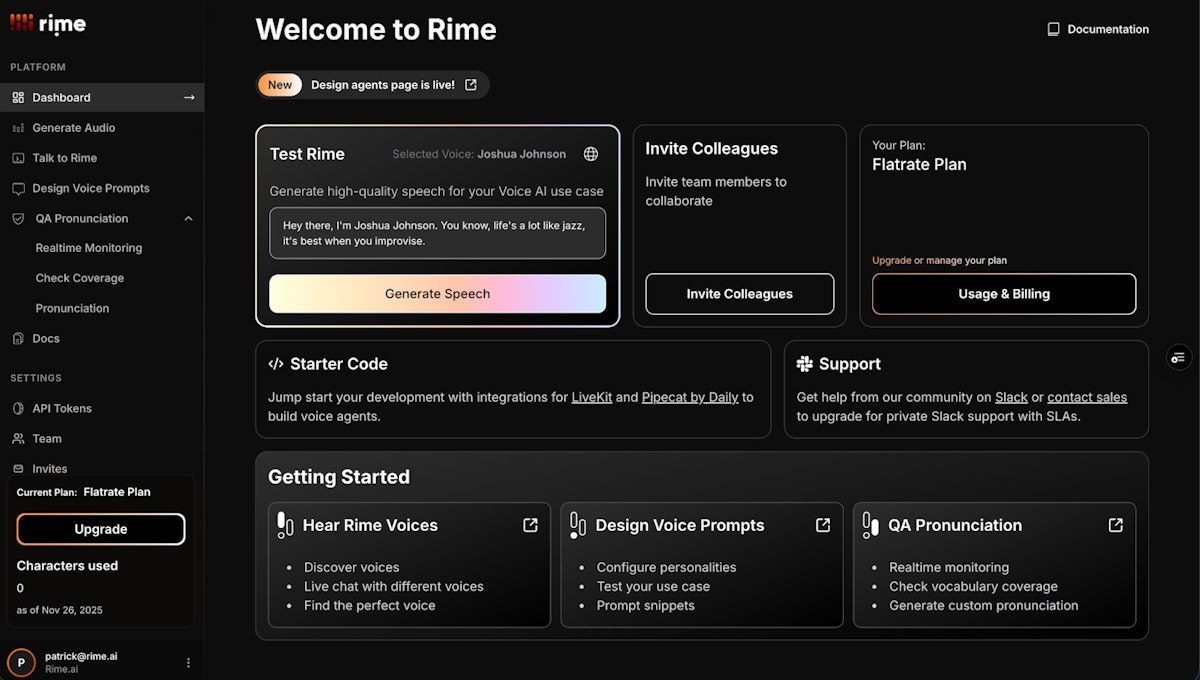Screen dimensions: 1200x680
Task: Click the Invites mail icon
Action: point(21,468)
